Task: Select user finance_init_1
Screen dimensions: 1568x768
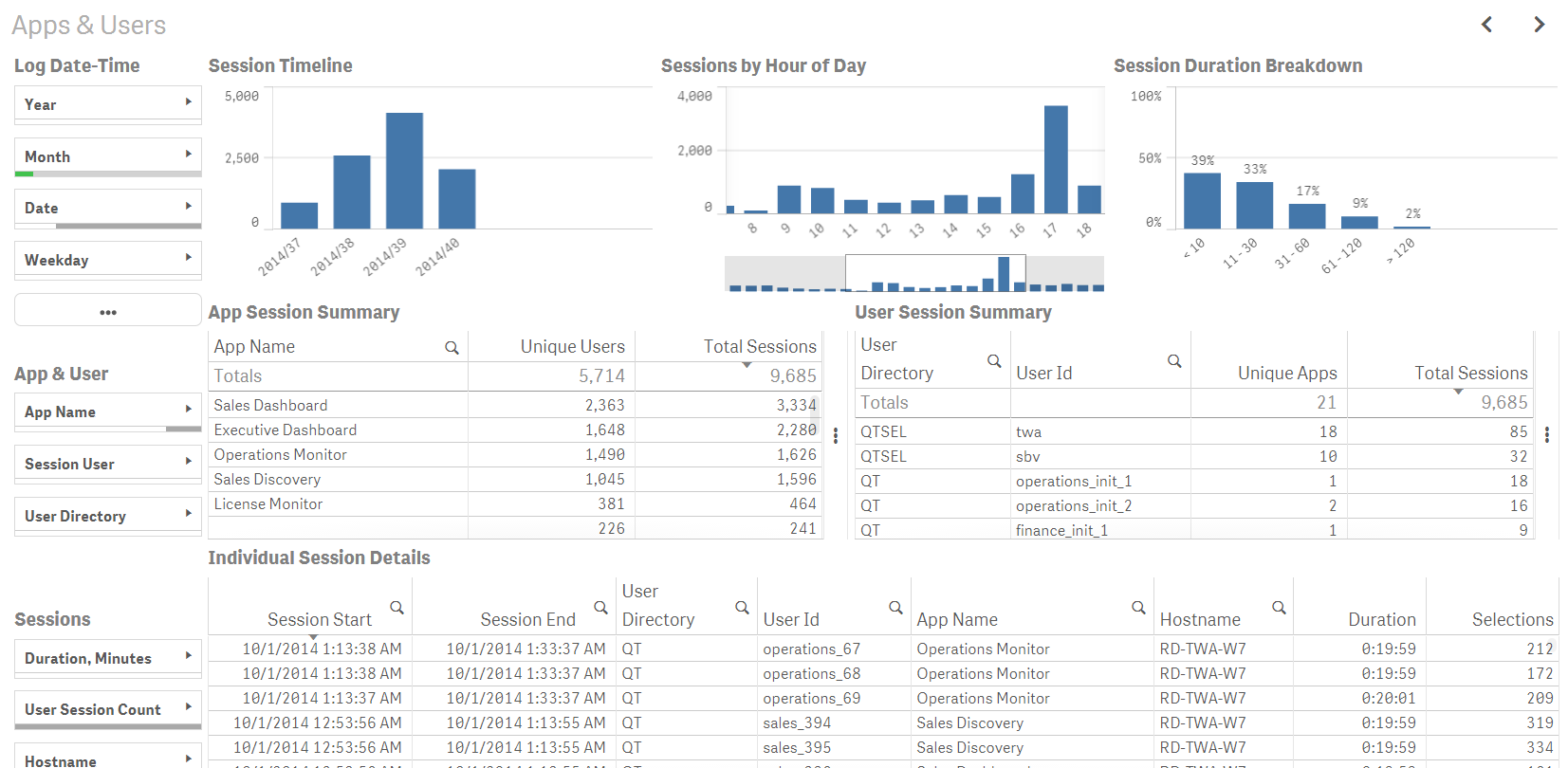Action: 1061,530
